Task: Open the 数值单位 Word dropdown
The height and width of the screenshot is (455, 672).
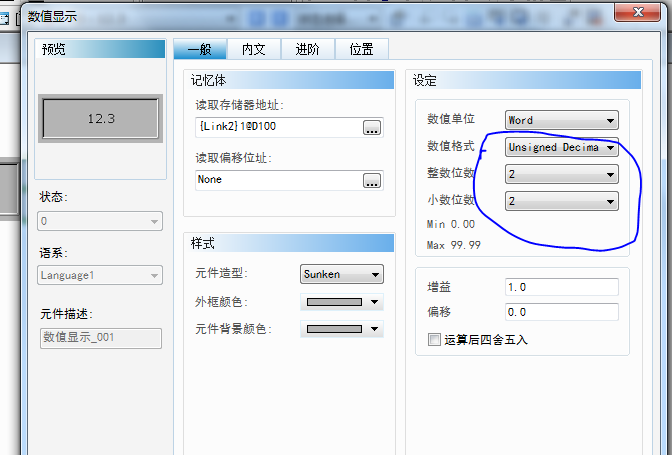Action: 561,120
